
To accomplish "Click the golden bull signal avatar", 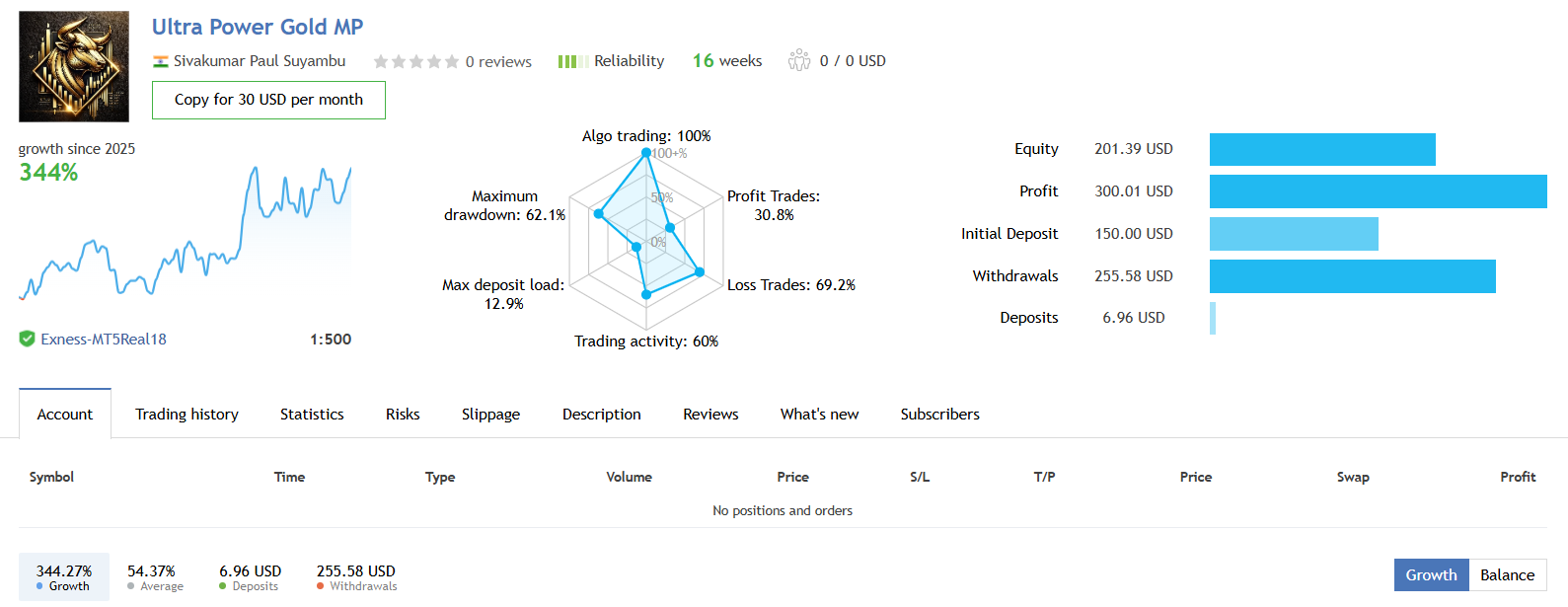I will coord(74,67).
